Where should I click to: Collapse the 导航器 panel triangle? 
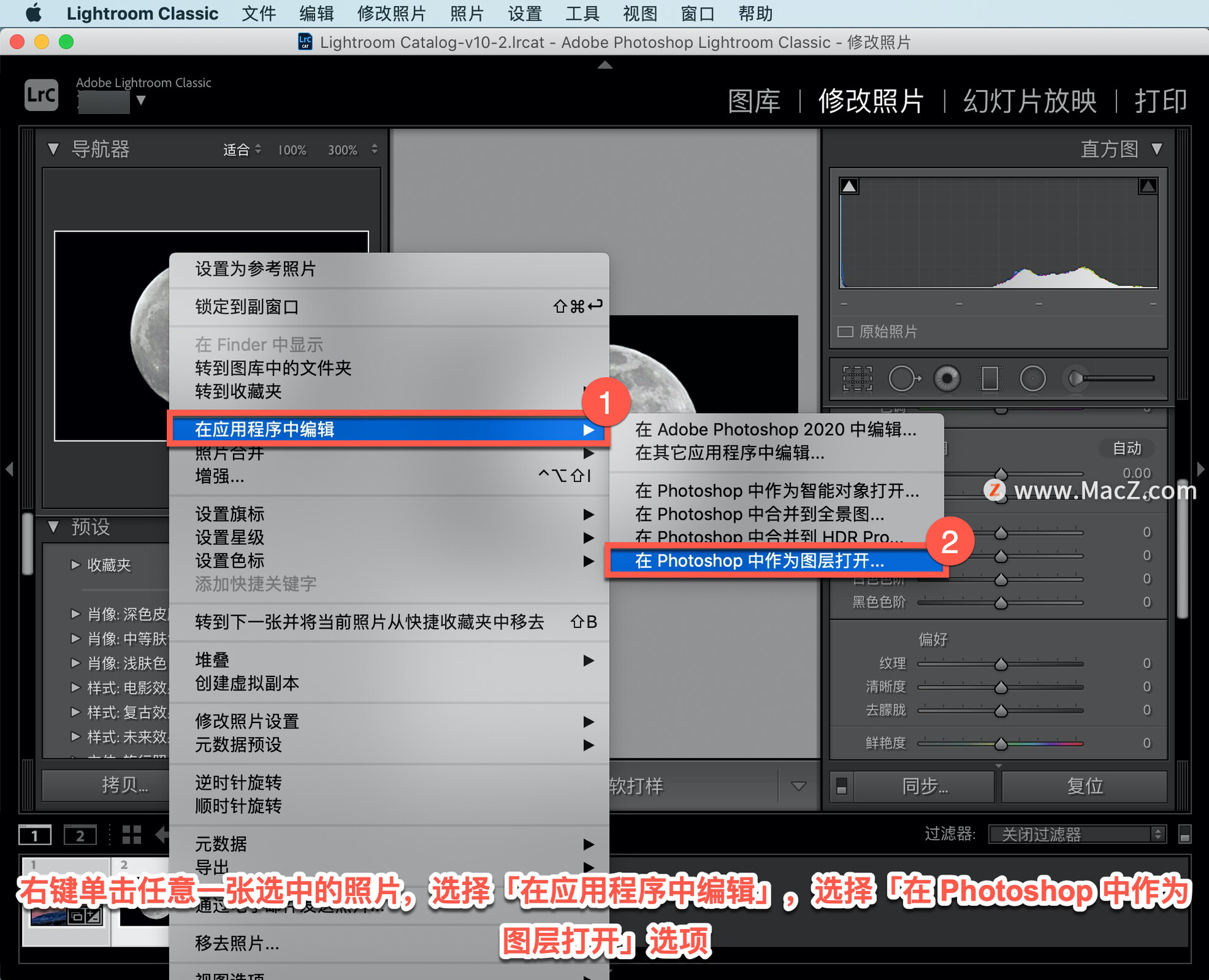coord(54,150)
